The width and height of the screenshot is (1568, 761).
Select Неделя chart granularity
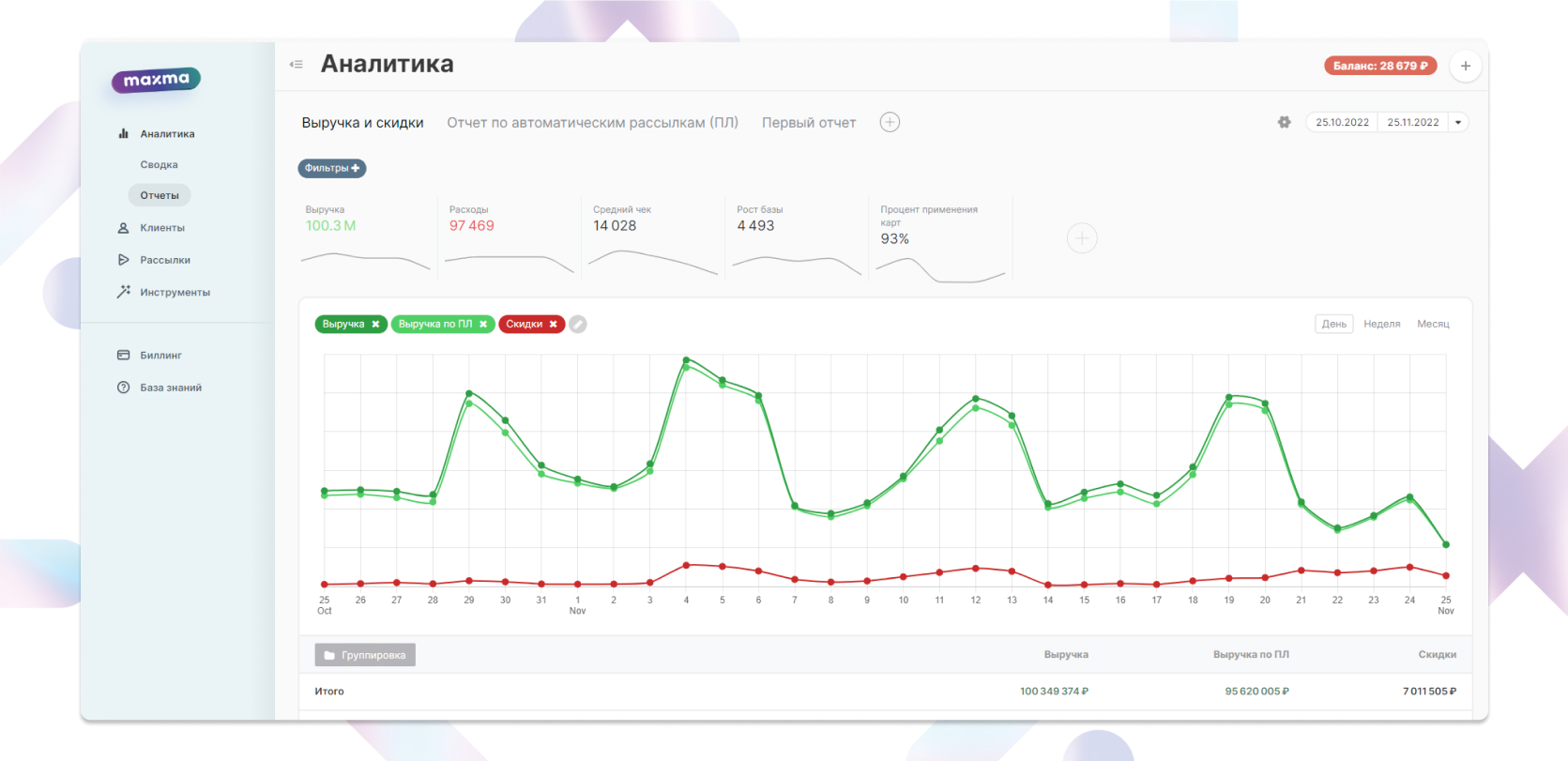click(x=1381, y=324)
